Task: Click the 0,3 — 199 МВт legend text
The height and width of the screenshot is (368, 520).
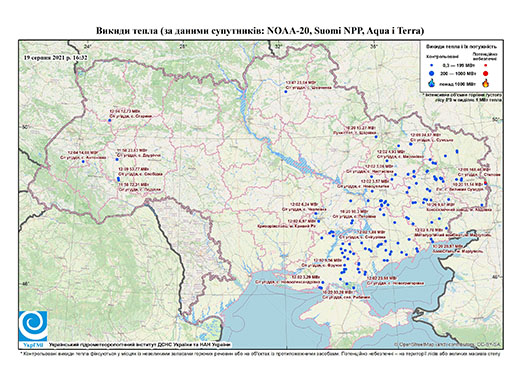Action: 457,66
